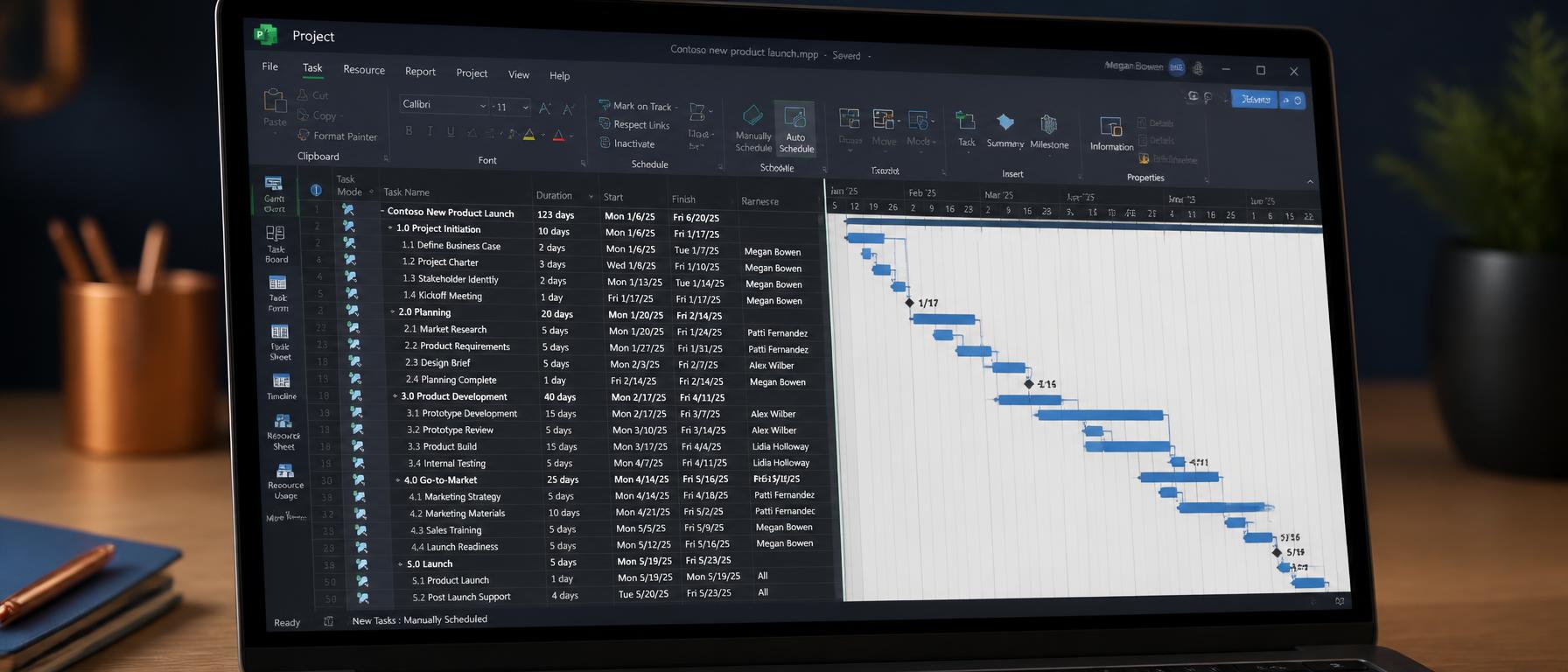Viewport: 1568px width, 672px height.
Task: Collapse the 4.0 Go-to-Market summary
Action: (397, 479)
